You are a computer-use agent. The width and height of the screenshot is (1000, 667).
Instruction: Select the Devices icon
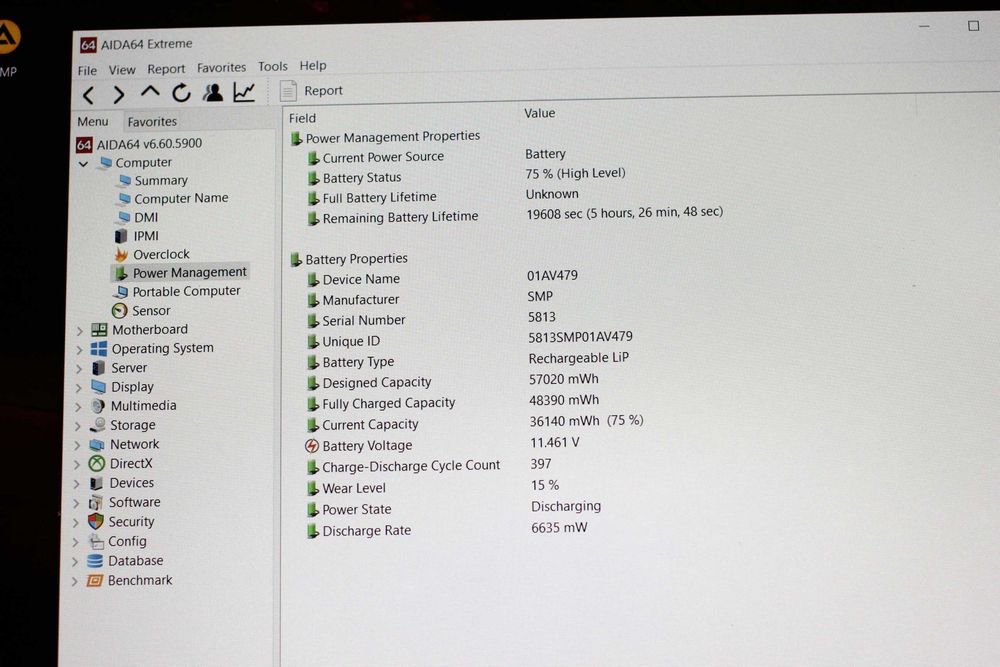pyautogui.click(x=96, y=483)
